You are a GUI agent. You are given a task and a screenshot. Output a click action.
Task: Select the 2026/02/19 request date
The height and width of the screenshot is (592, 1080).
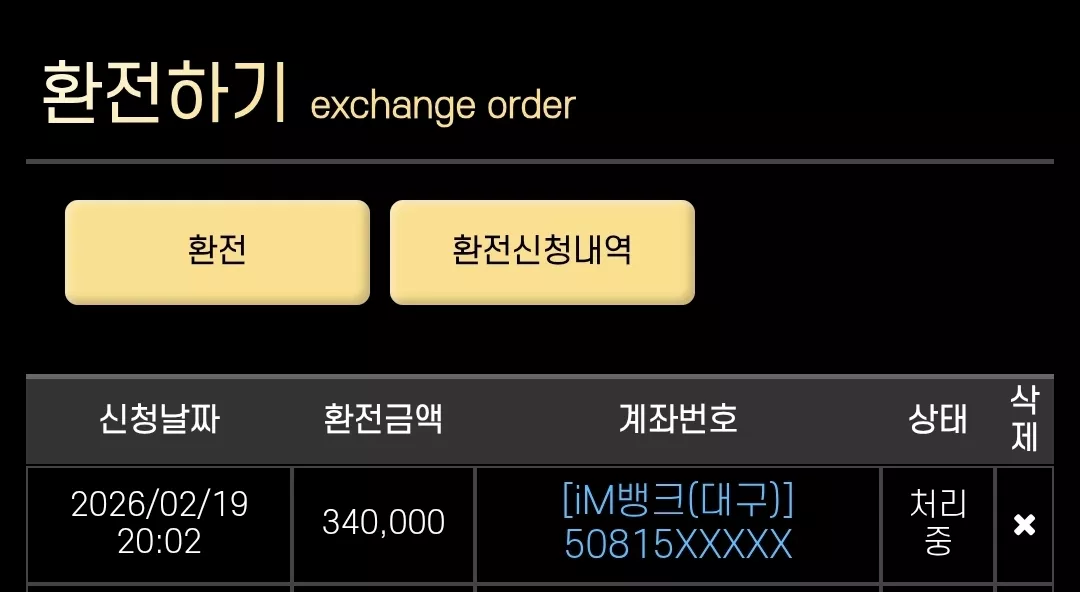pyautogui.click(x=159, y=504)
